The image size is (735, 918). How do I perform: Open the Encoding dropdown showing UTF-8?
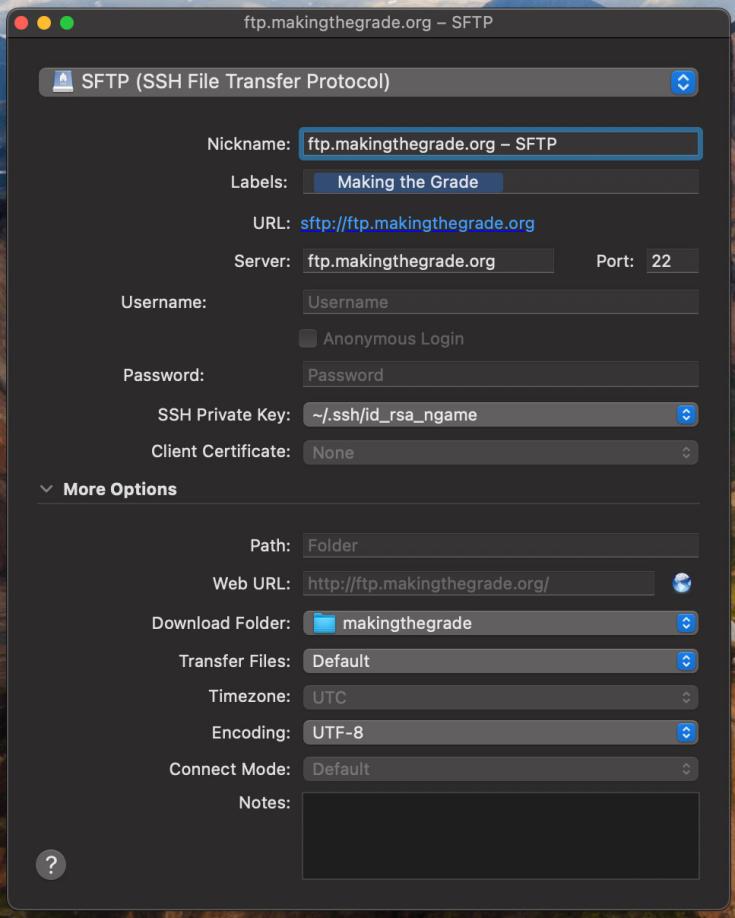501,732
